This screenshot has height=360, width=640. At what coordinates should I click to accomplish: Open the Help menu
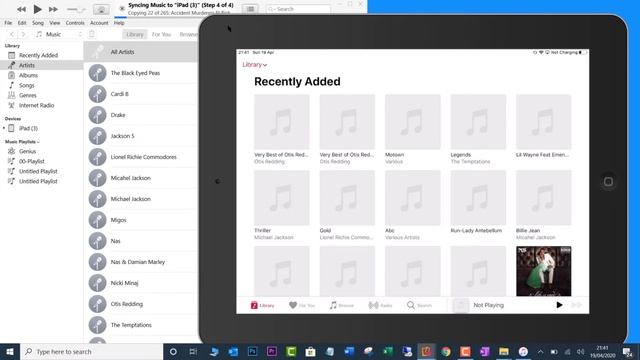click(x=119, y=23)
